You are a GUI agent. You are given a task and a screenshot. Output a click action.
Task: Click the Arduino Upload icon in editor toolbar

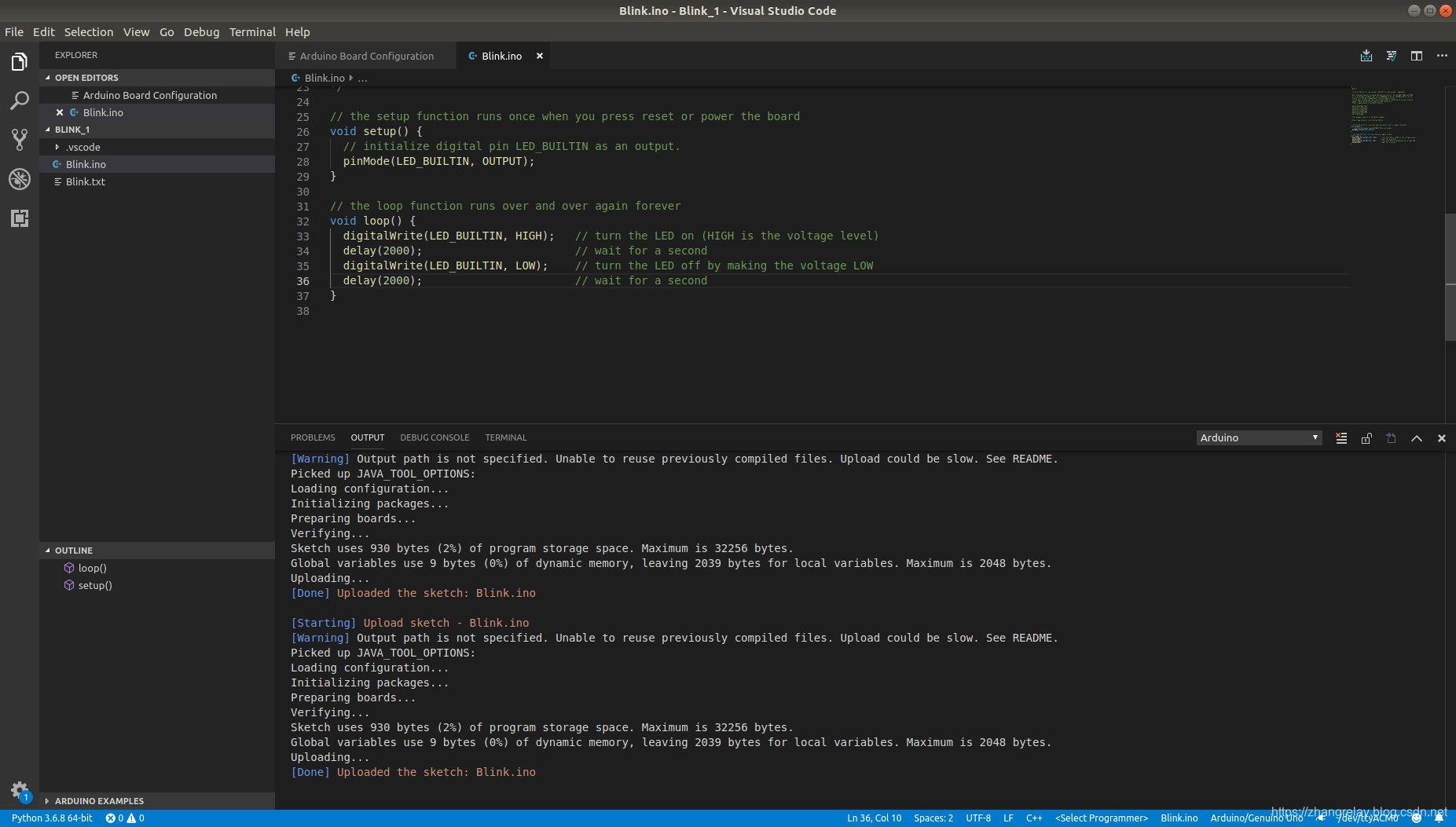coord(1366,56)
